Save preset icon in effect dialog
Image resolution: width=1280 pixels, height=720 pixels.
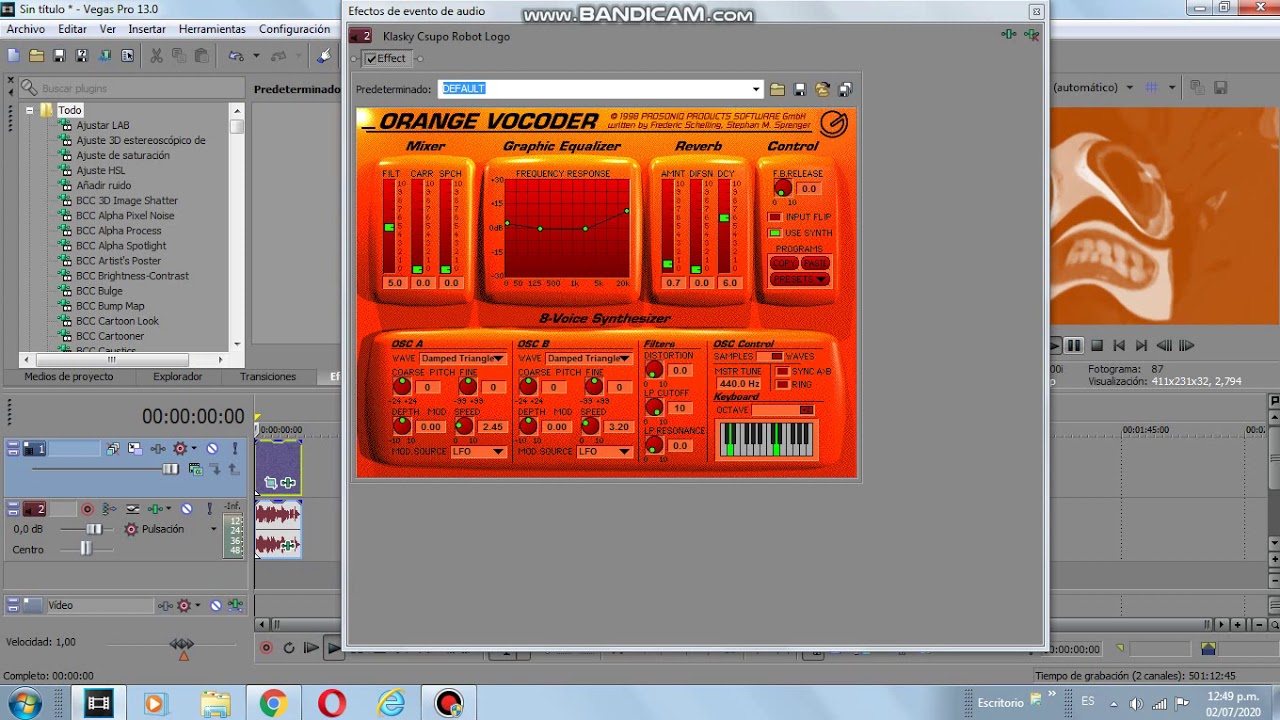800,89
